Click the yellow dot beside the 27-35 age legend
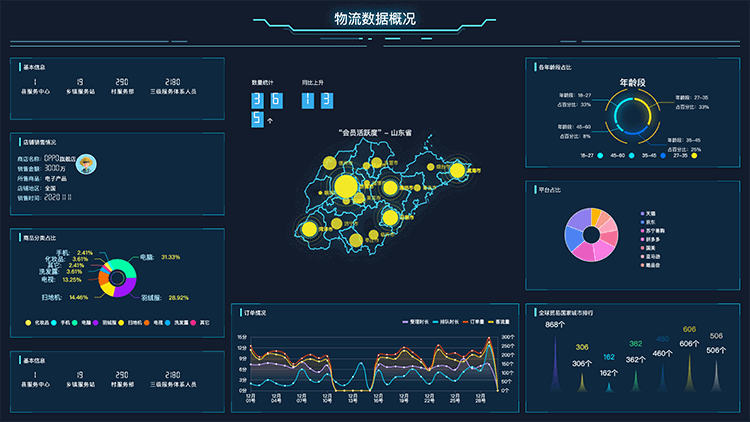Image resolution: width=750 pixels, height=422 pixels. coord(694,155)
